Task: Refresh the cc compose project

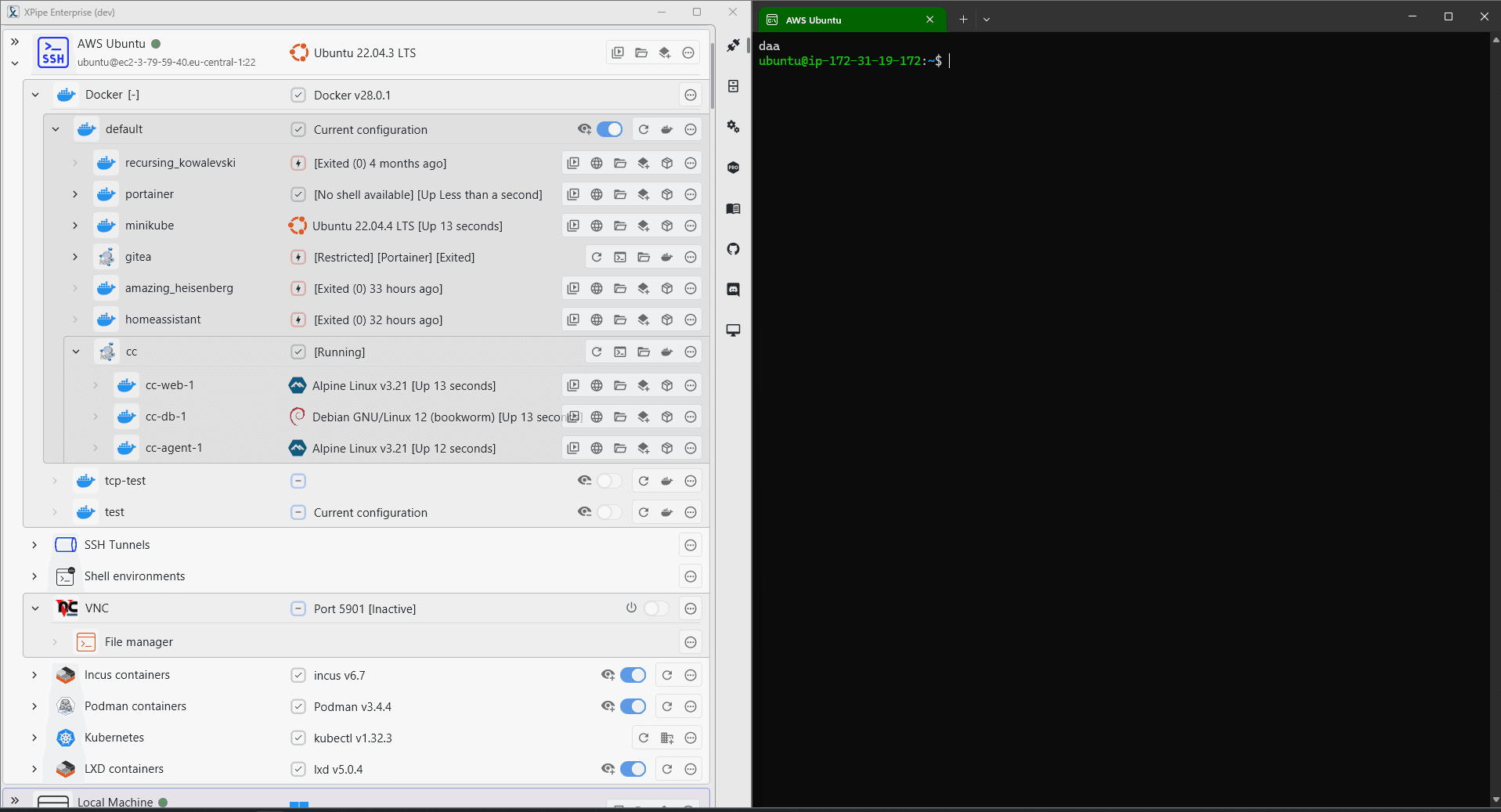Action: 597,352
